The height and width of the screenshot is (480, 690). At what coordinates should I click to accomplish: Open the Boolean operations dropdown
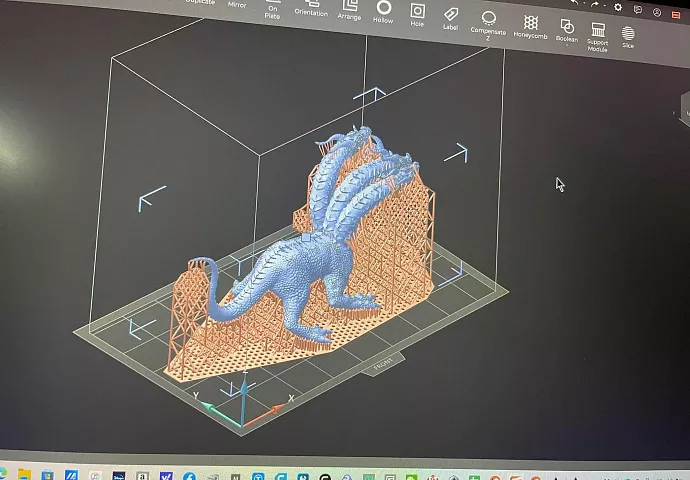567,31
